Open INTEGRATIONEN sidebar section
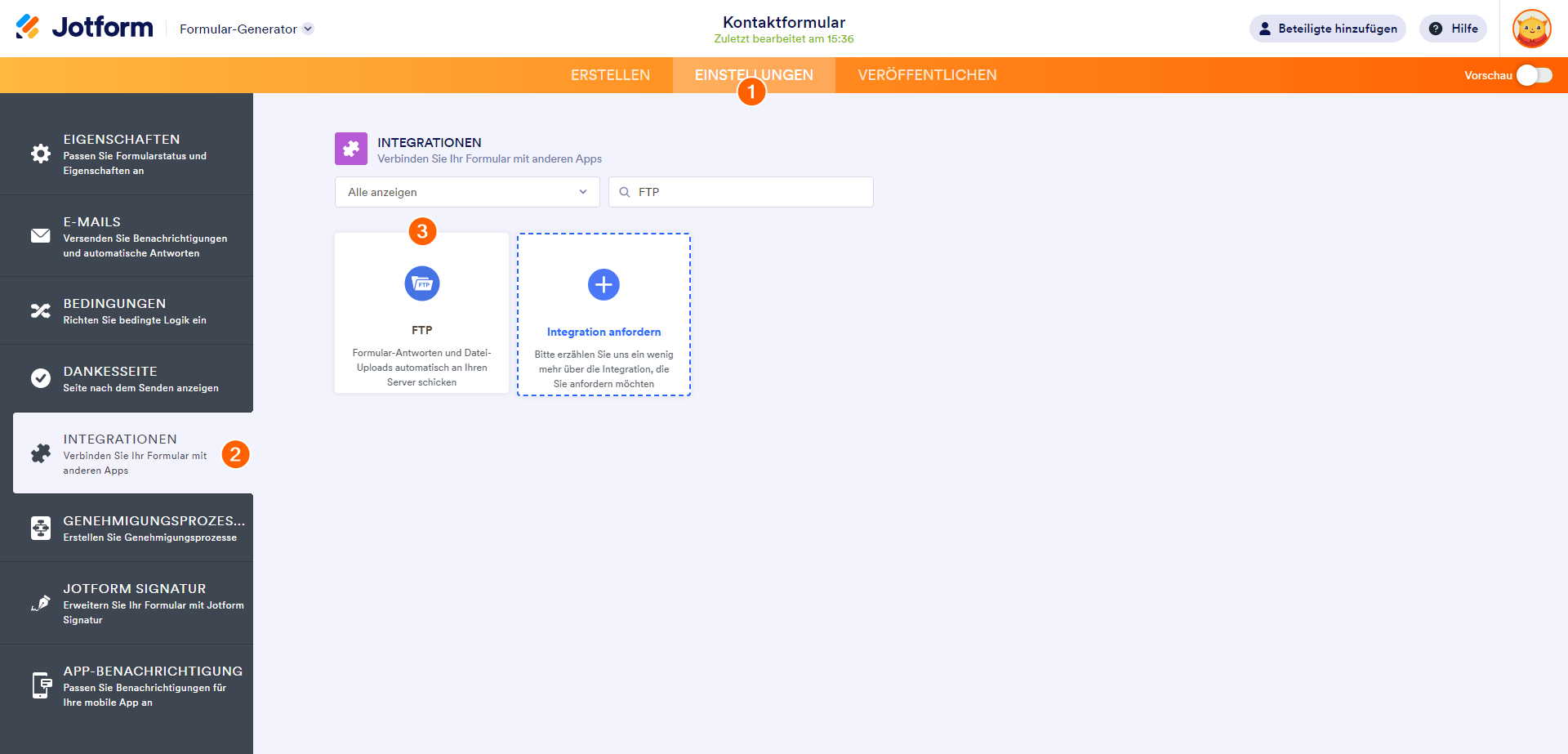 click(133, 453)
